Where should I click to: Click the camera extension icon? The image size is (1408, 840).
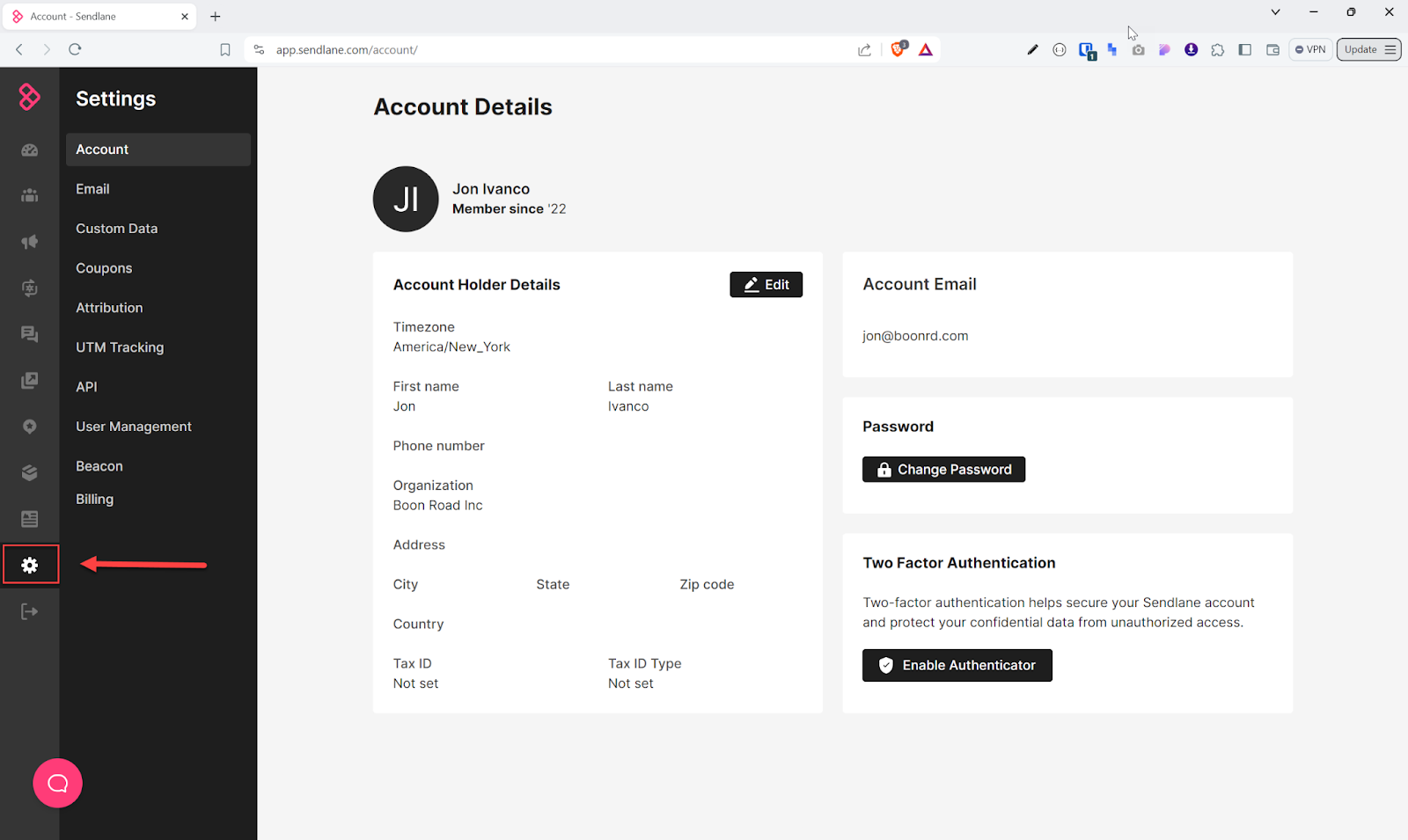tap(1139, 50)
